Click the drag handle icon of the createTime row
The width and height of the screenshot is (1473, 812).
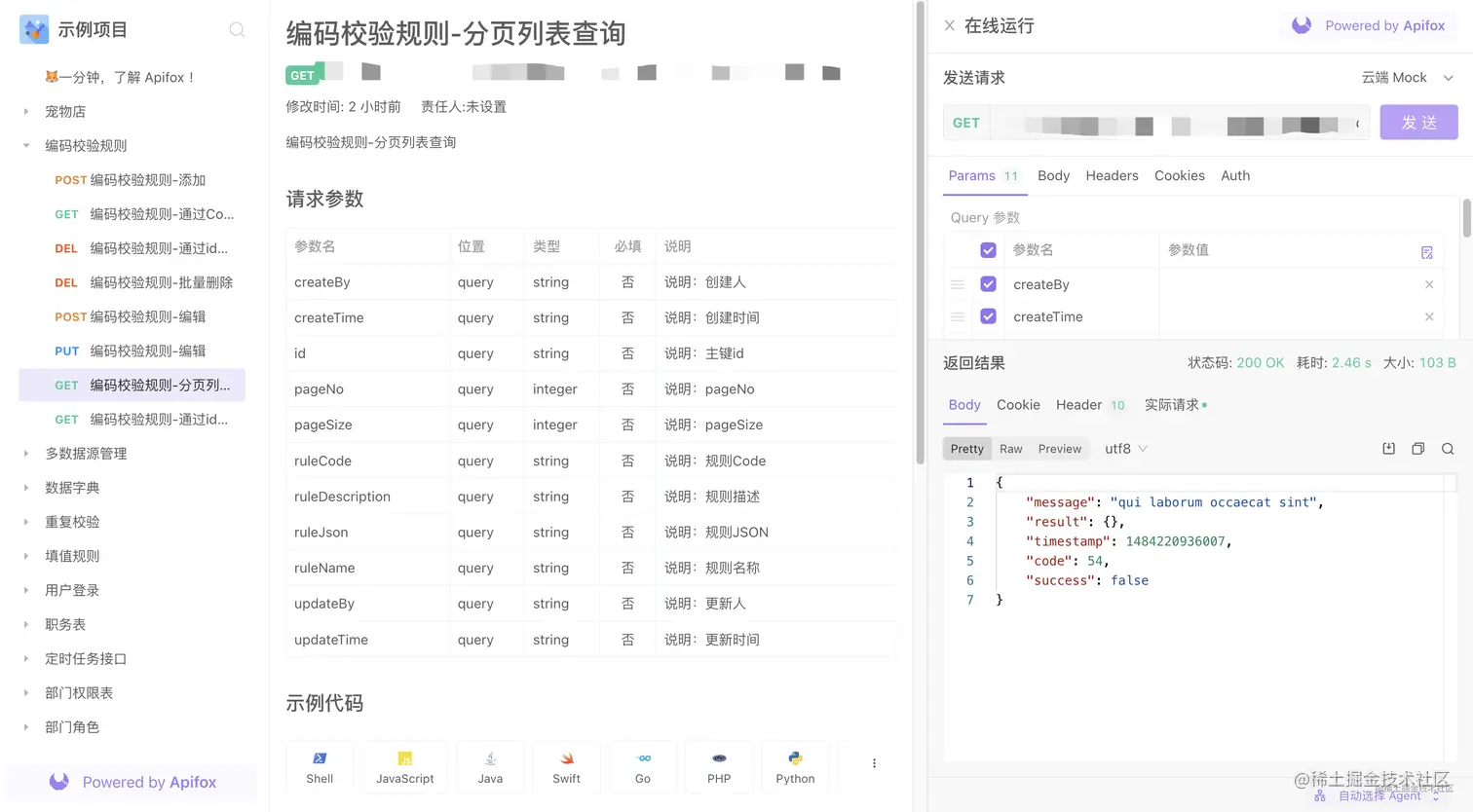pyautogui.click(x=958, y=316)
